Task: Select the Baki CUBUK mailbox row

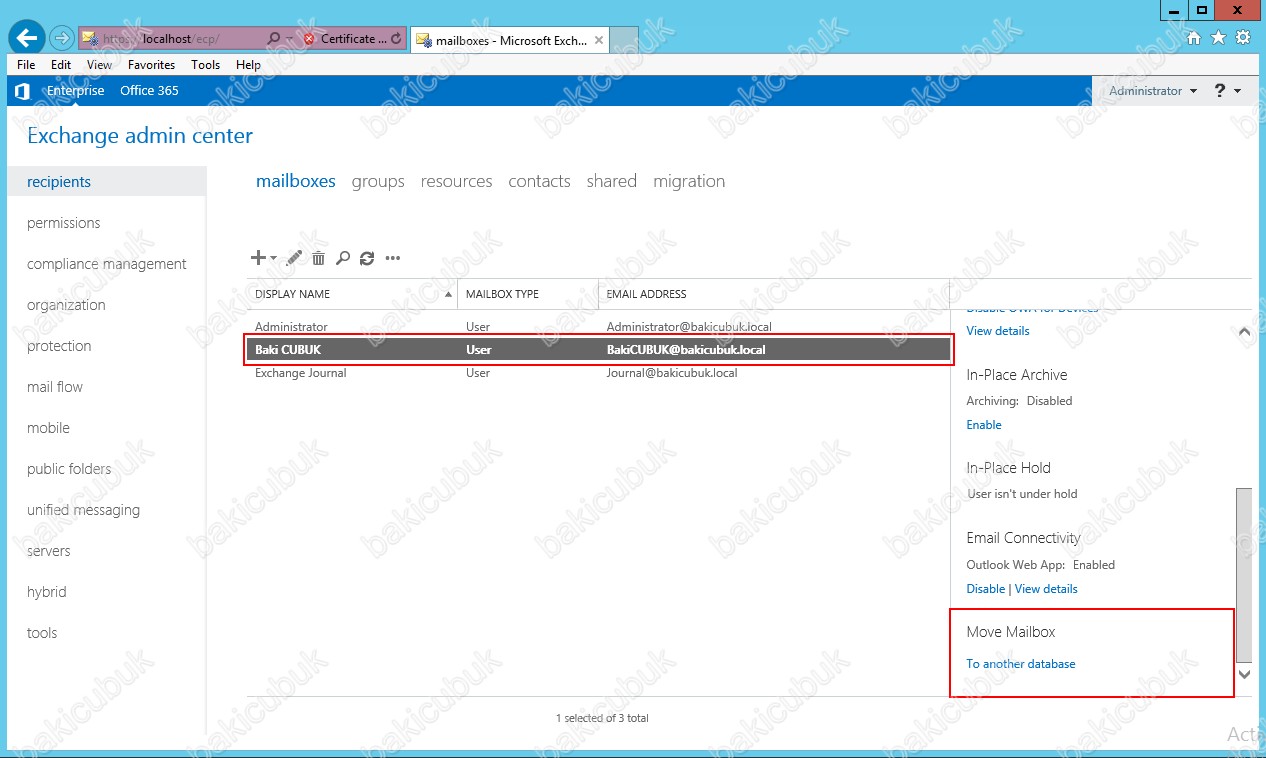Action: (598, 350)
